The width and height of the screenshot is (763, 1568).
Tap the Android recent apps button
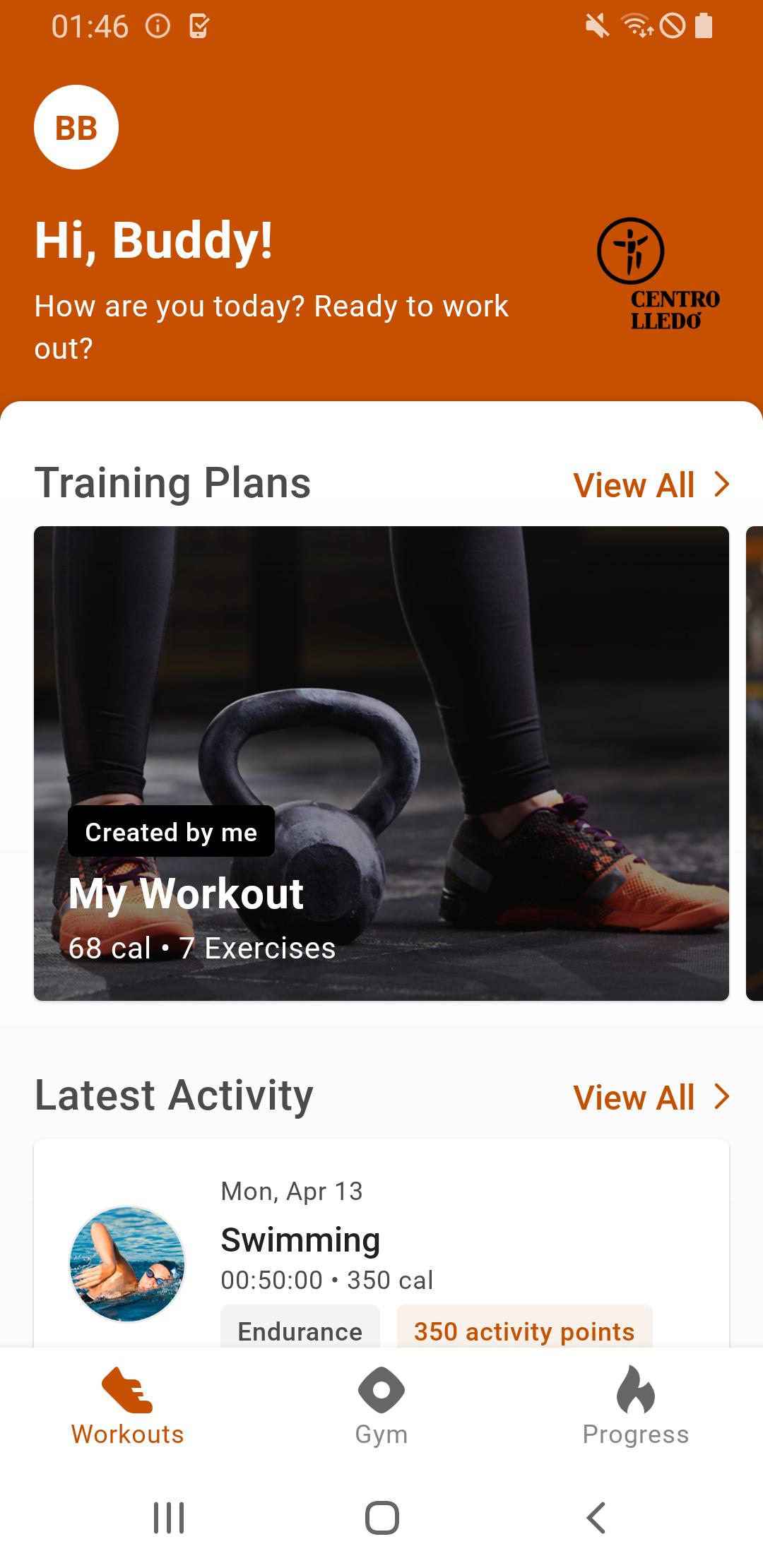(x=169, y=1517)
